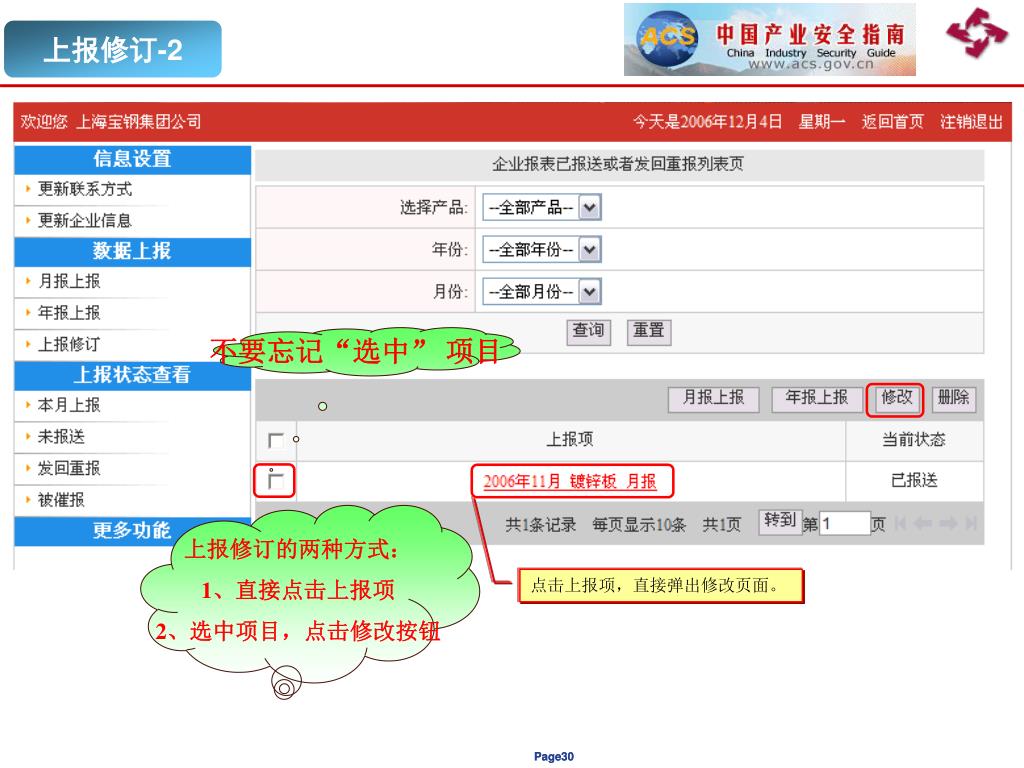Check the checkbox for 2006年11月 镀锌板 月报 row
1024x768 pixels.
click(276, 481)
